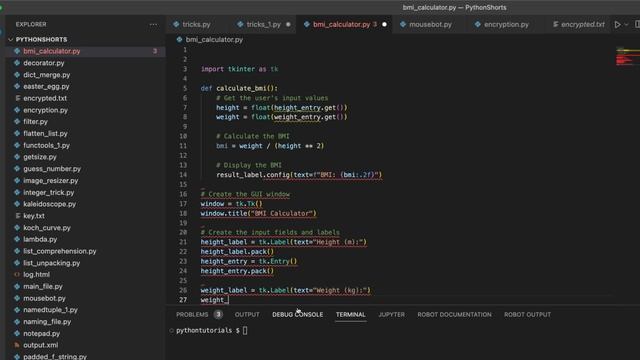
Task: Click the HTML icon beside log.html
Action: coord(17,275)
